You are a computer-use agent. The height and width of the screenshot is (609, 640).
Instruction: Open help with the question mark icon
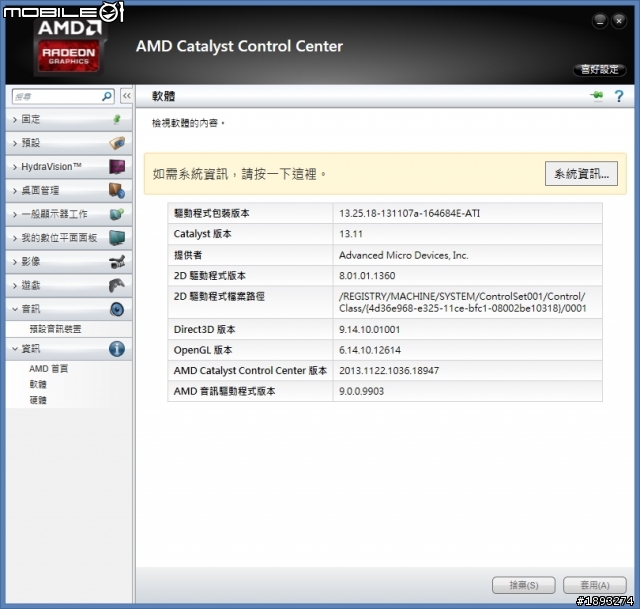click(619, 96)
